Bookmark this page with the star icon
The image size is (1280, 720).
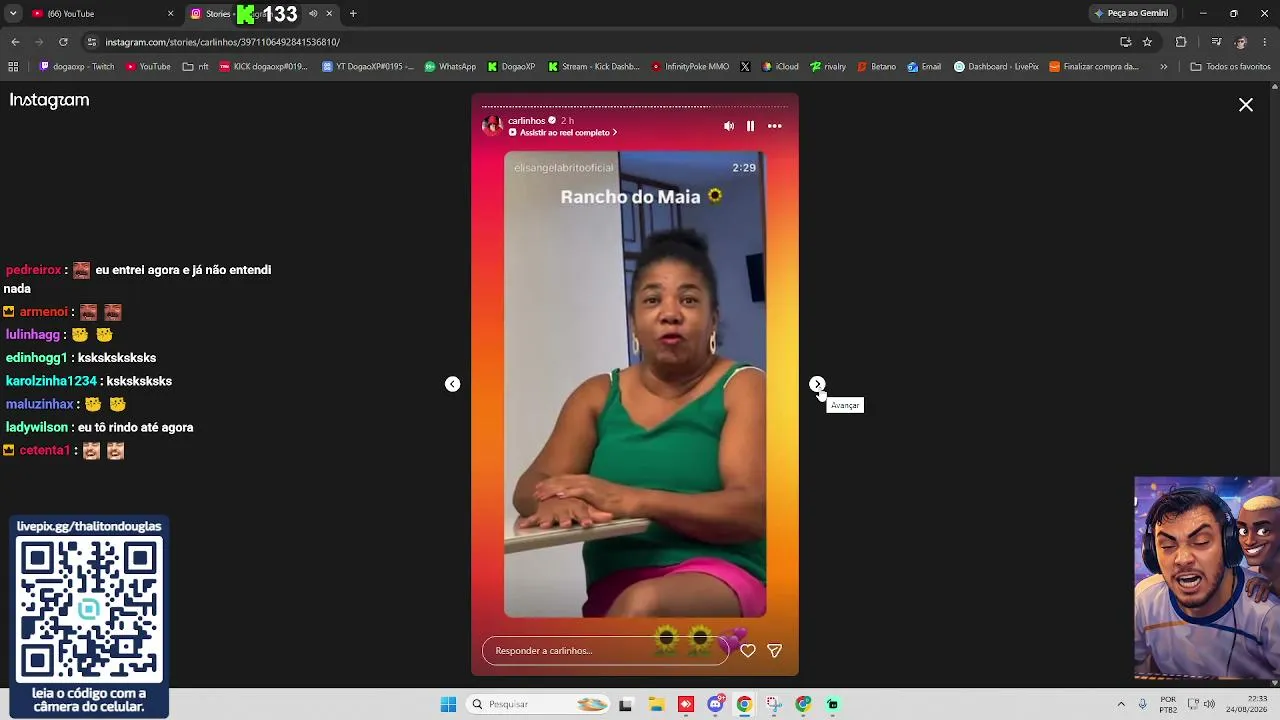(x=1147, y=42)
